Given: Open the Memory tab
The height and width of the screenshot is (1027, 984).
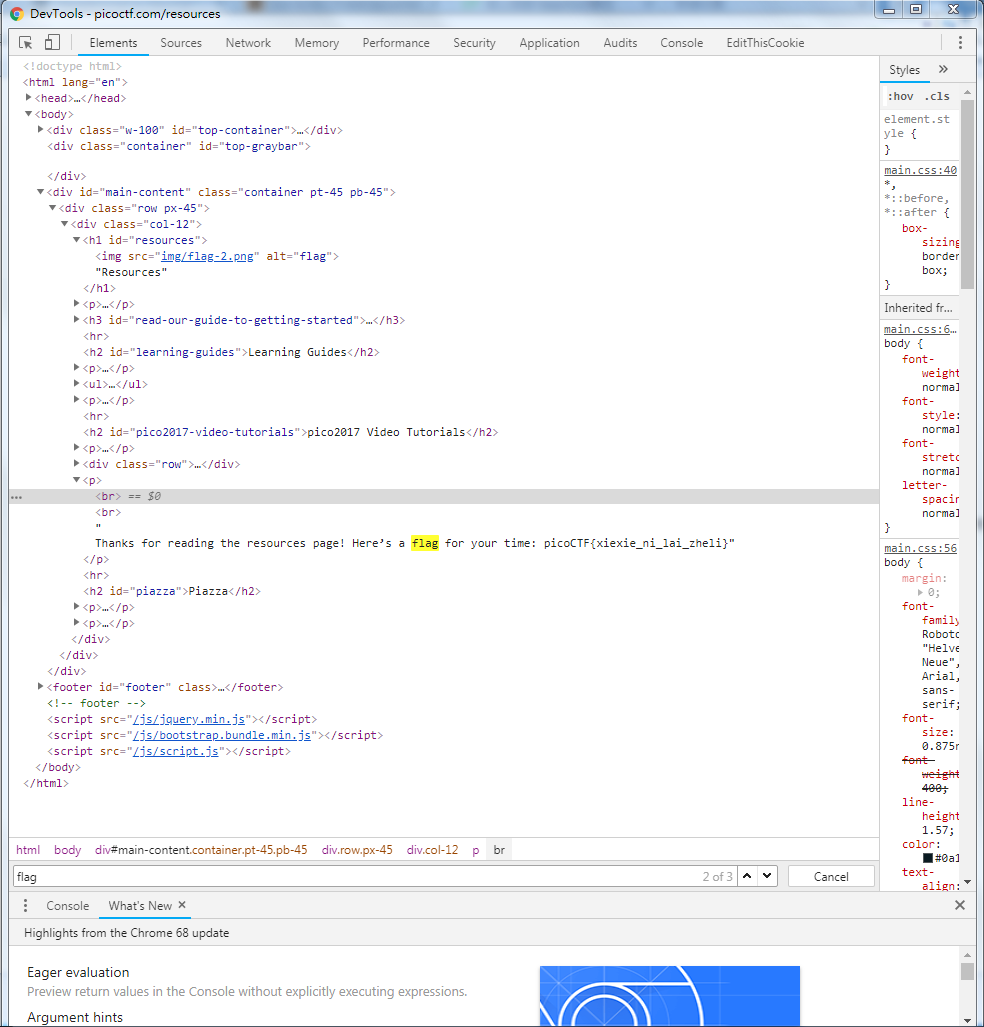Looking at the screenshot, I should (316, 43).
